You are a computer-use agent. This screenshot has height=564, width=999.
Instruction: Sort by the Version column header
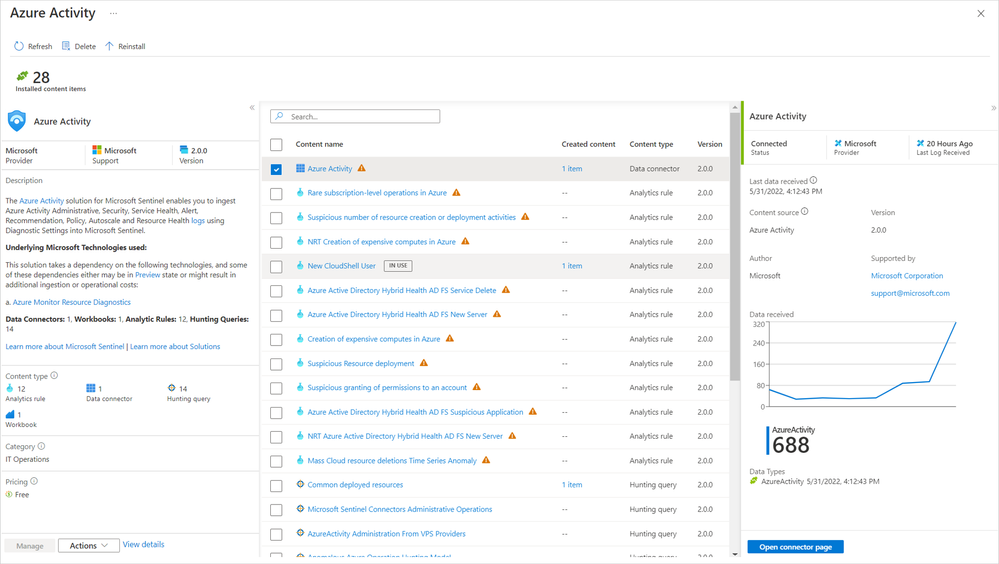click(710, 144)
